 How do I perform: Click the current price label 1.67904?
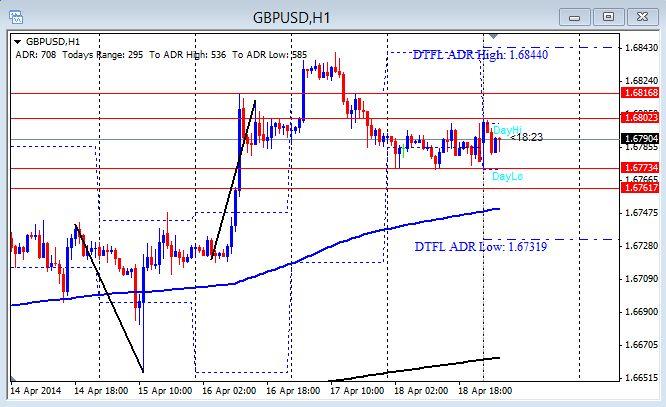[x=641, y=138]
